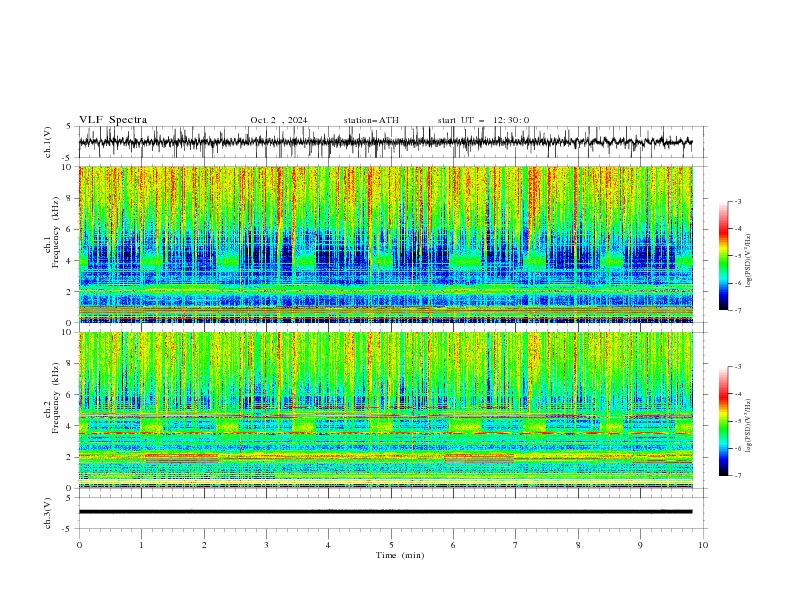Click the ch.2 Frequency (kHz) axis label
792x612 pixels.
[52, 398]
